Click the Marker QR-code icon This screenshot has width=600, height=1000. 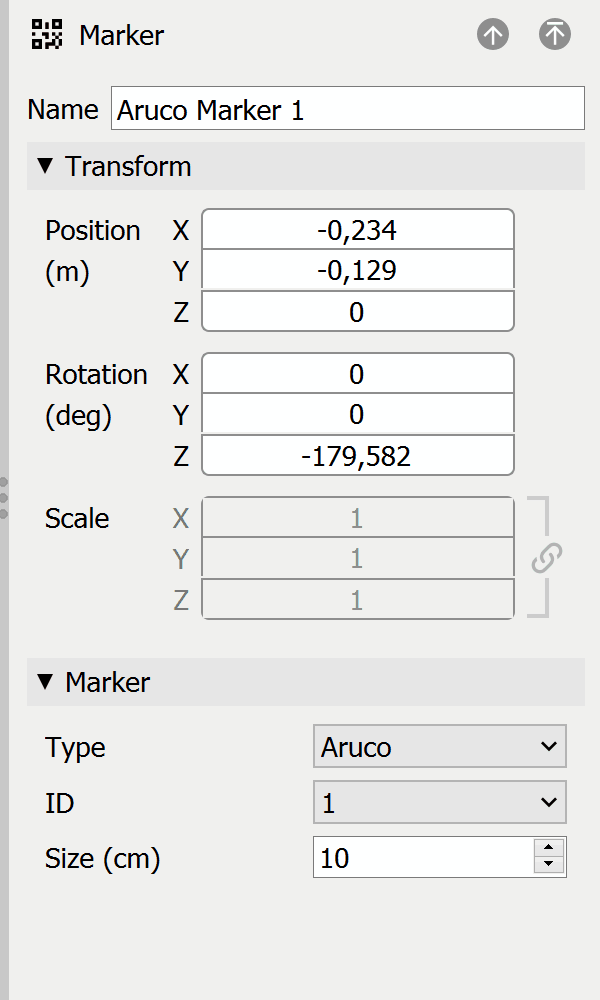click(x=47, y=35)
